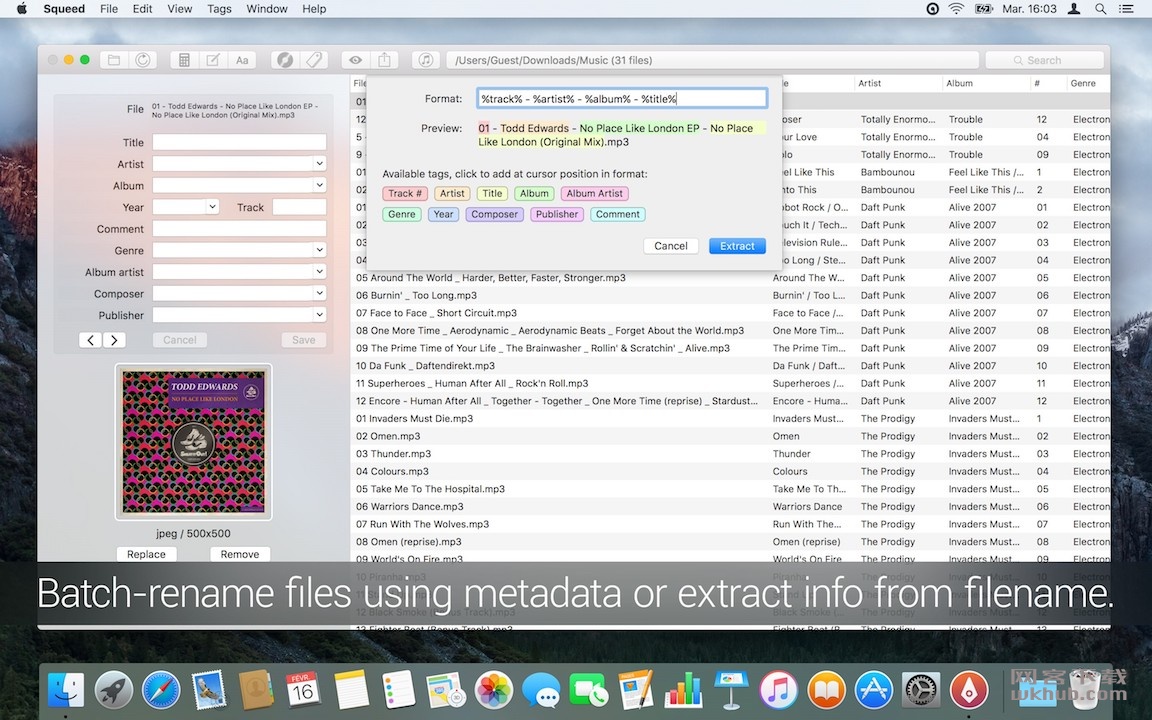Select row '10 Da Funk _ Daftendirekt.mp3'
Viewport: 1152px width, 720px height.
tap(730, 366)
